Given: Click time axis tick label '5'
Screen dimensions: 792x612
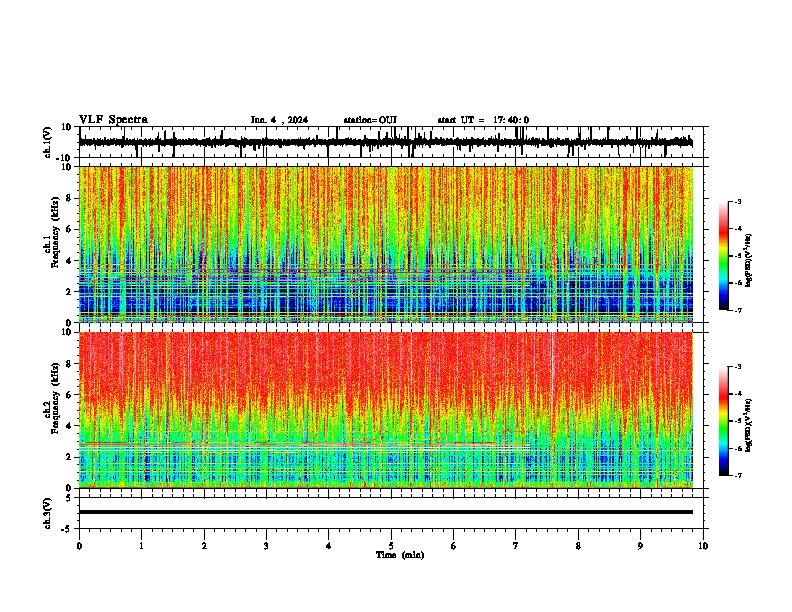Looking at the screenshot, I should click(391, 546).
